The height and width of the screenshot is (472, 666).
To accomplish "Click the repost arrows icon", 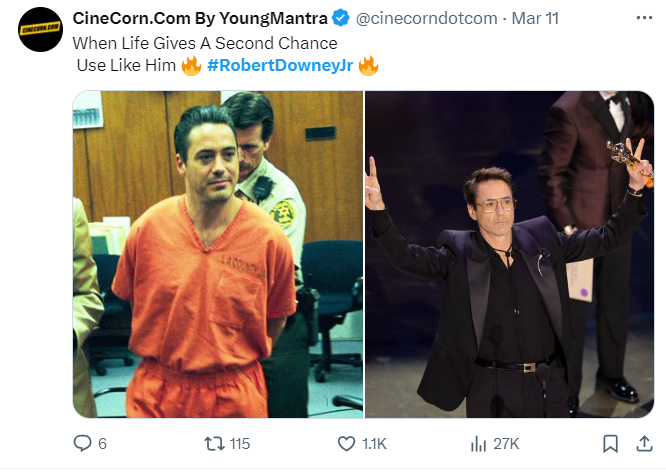I will click(212, 443).
